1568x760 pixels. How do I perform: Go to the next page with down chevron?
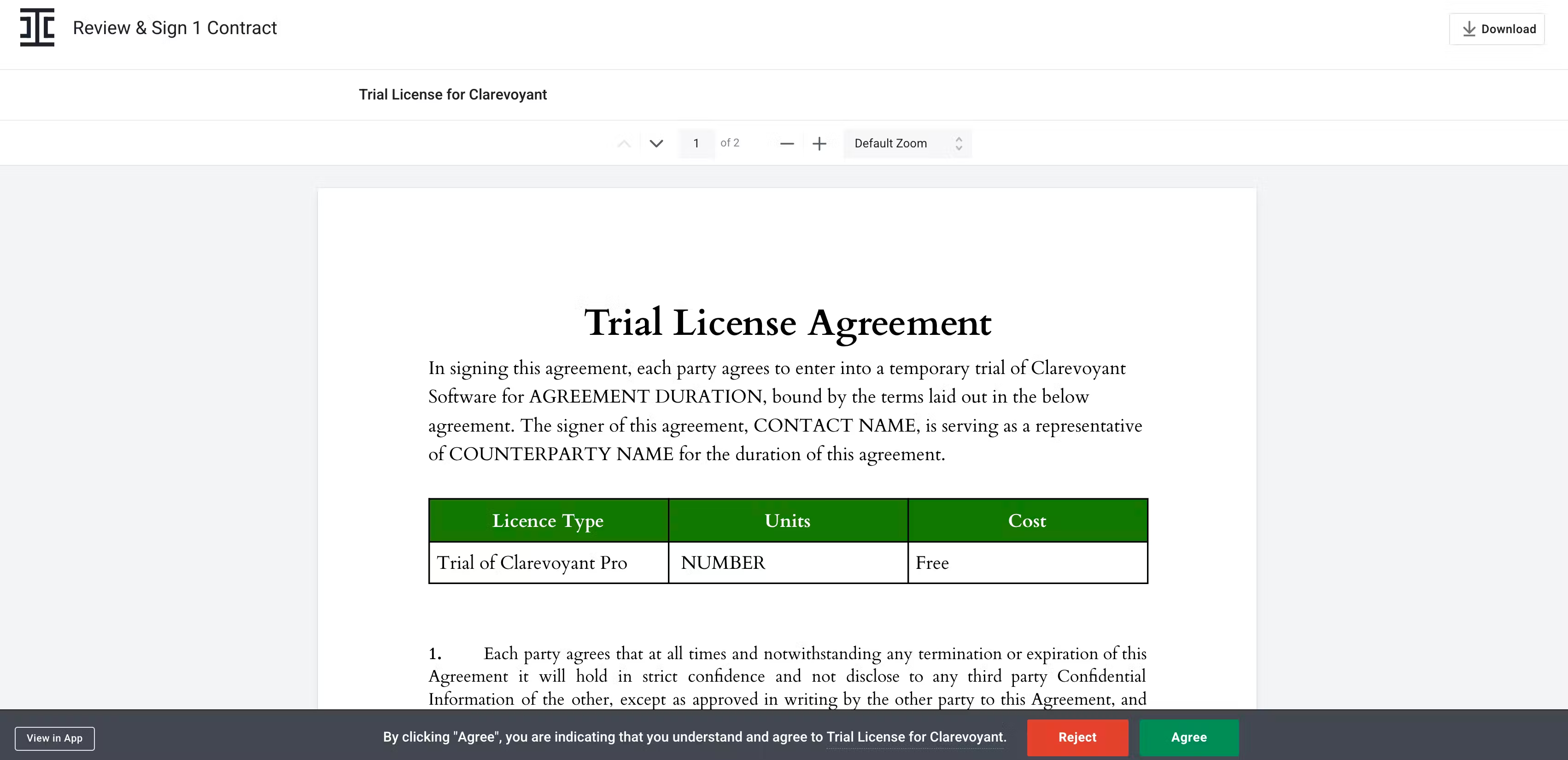[x=656, y=144]
